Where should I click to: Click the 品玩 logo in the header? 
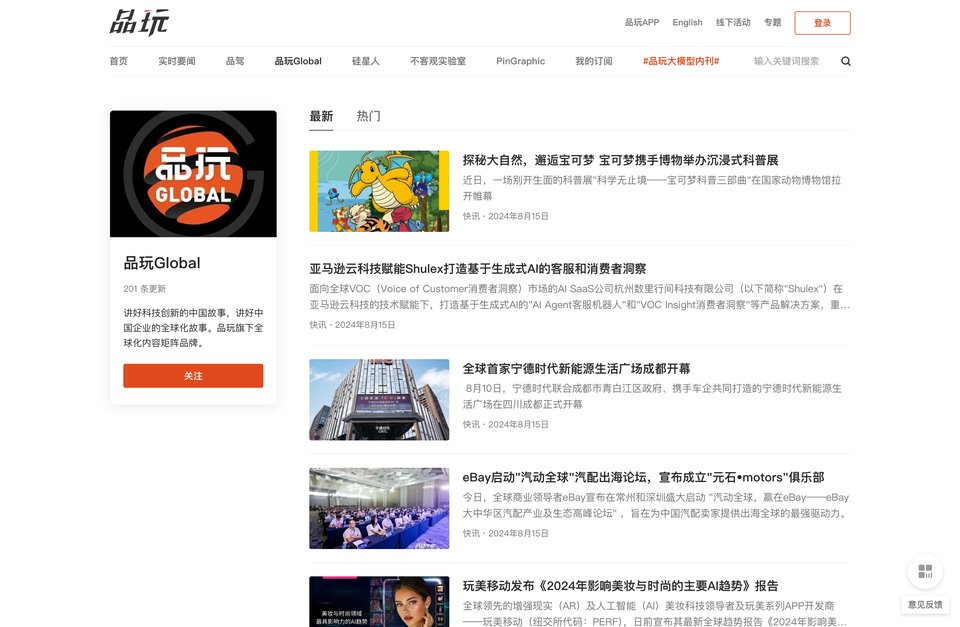point(139,22)
